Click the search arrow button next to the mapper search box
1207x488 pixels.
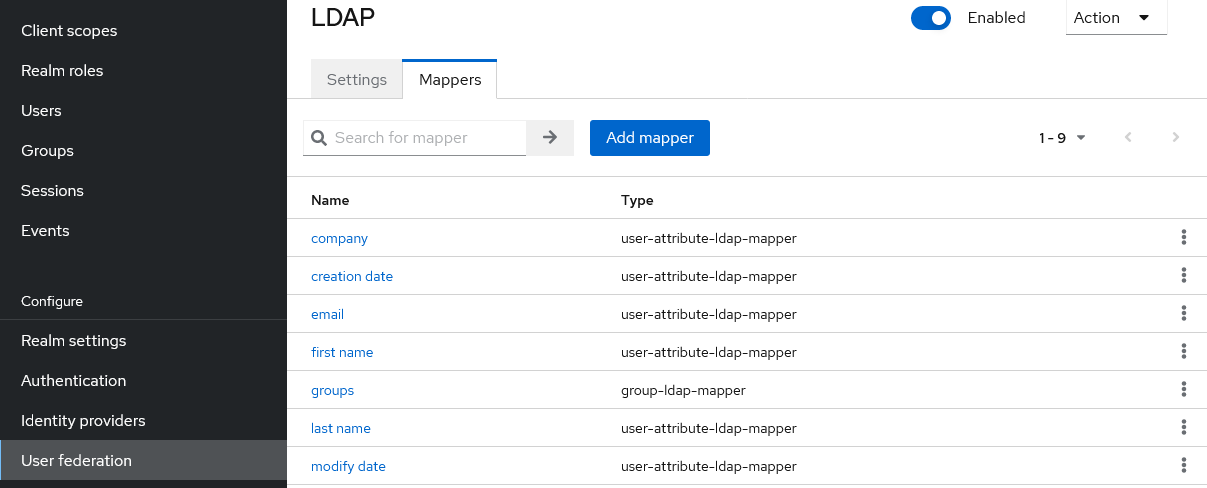(x=550, y=138)
